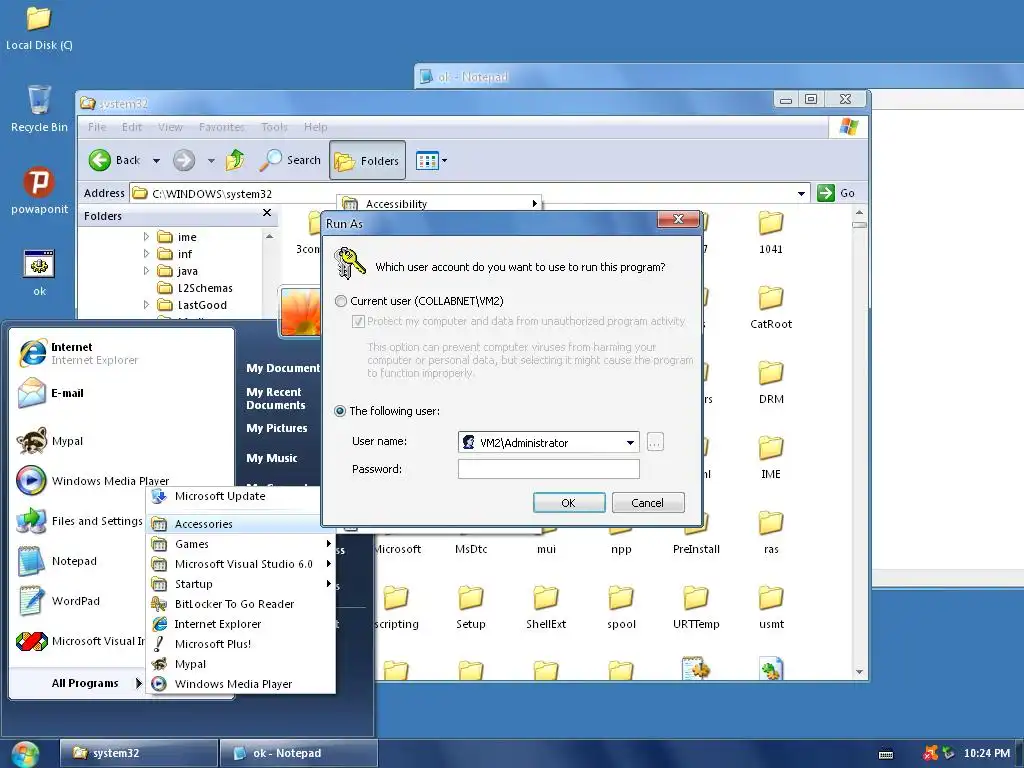Launch Mypal from Start menu pinned list
The width and height of the screenshot is (1024, 768).
pyautogui.click(x=122, y=441)
